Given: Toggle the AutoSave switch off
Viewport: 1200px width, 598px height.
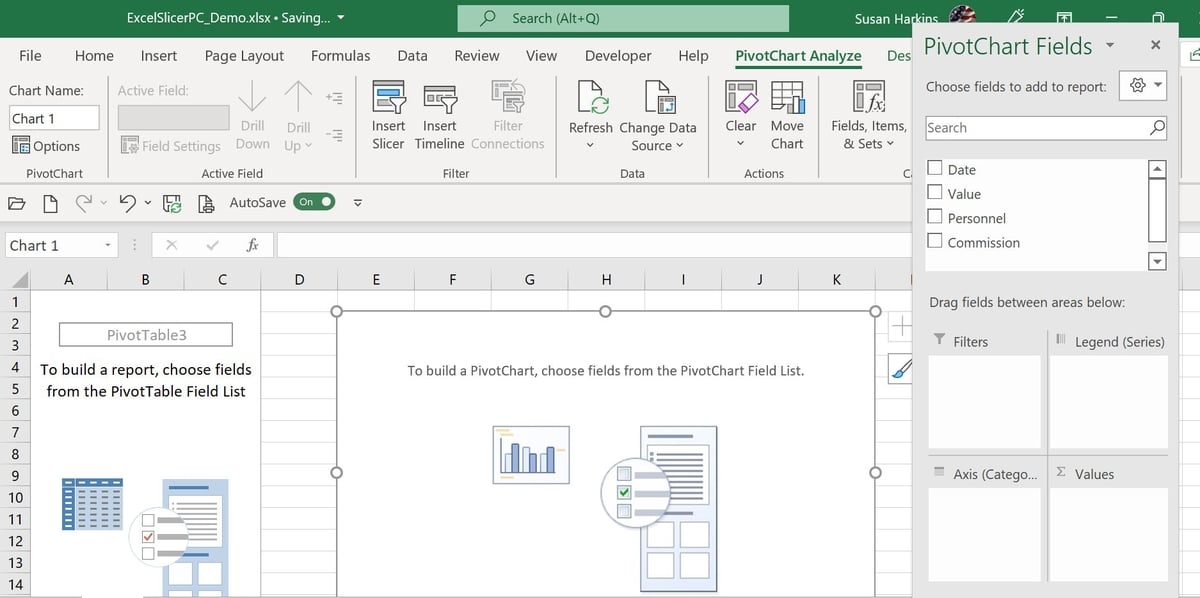Looking at the screenshot, I should point(315,202).
